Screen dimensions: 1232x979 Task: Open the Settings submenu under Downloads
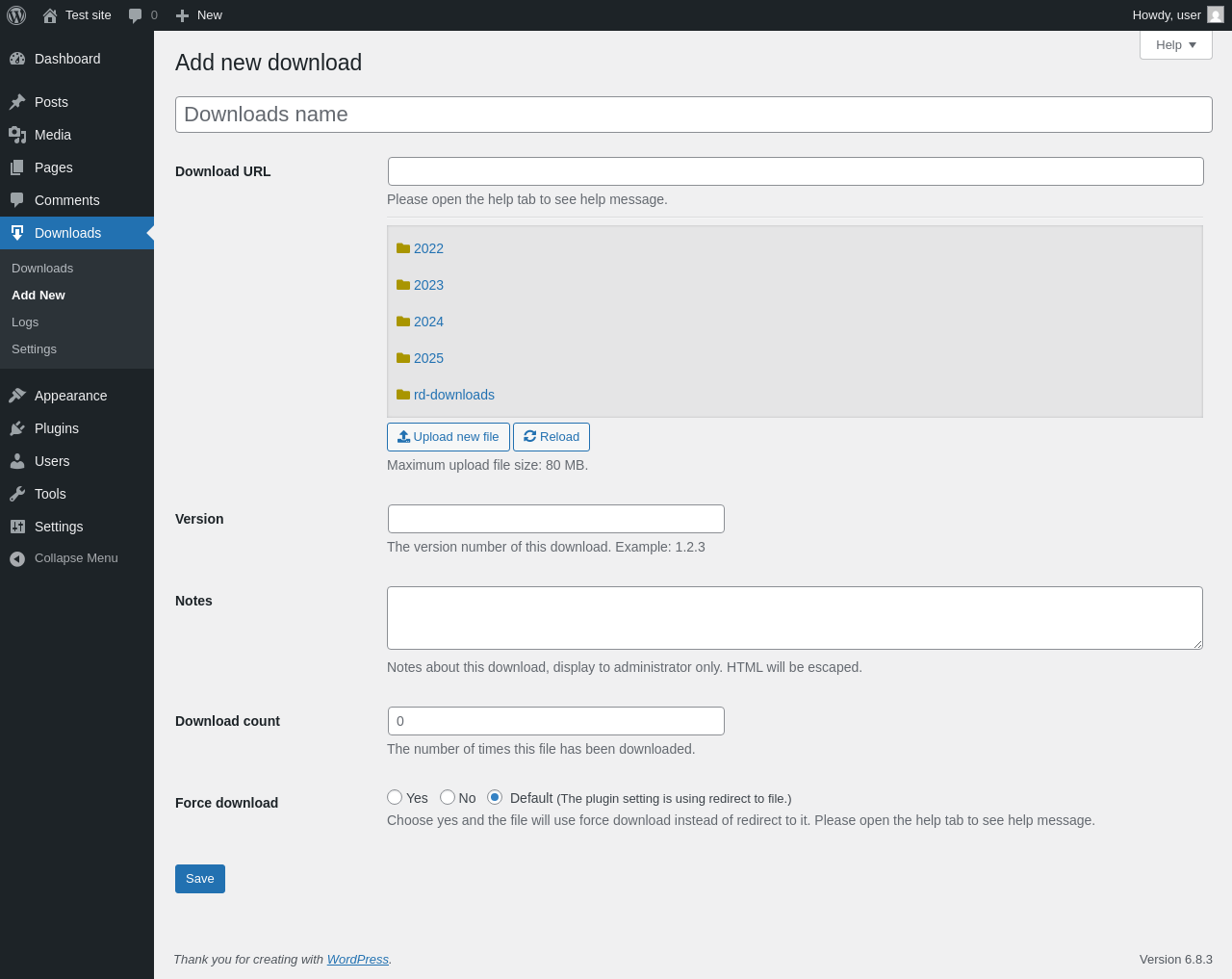(34, 349)
